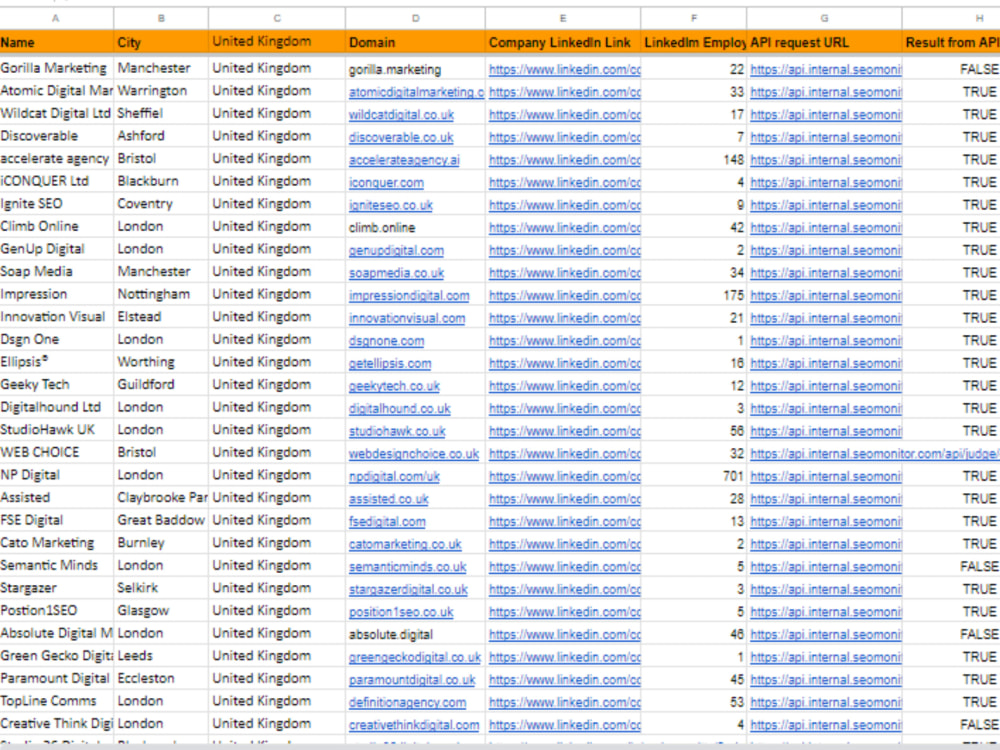This screenshot has width=1000, height=750.
Task: Open the webdesignchoice.co.uk link
Action: 413,454
